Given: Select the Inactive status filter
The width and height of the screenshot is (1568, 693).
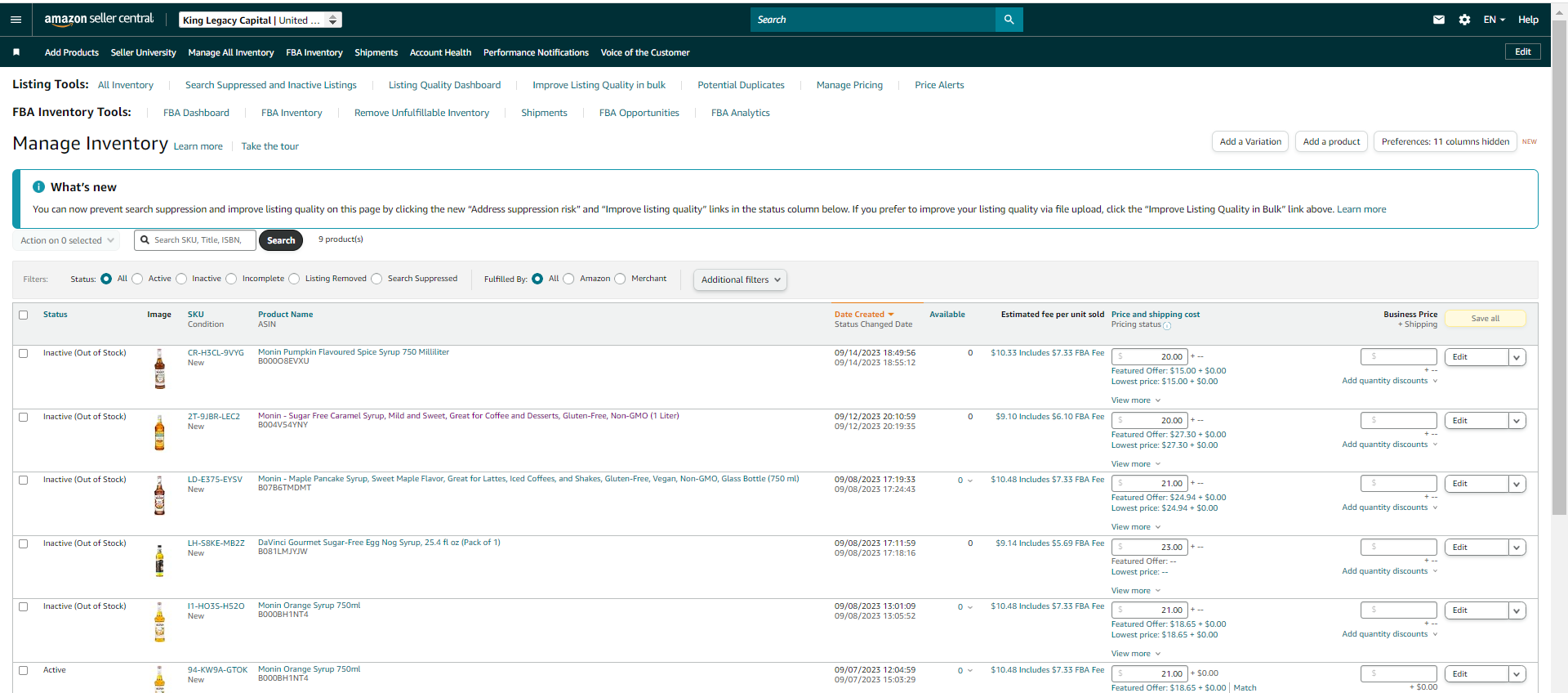Looking at the screenshot, I should coord(181,279).
